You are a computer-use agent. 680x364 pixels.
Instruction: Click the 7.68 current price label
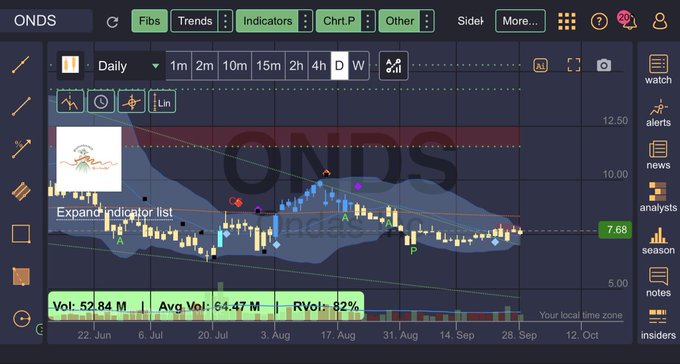click(615, 230)
